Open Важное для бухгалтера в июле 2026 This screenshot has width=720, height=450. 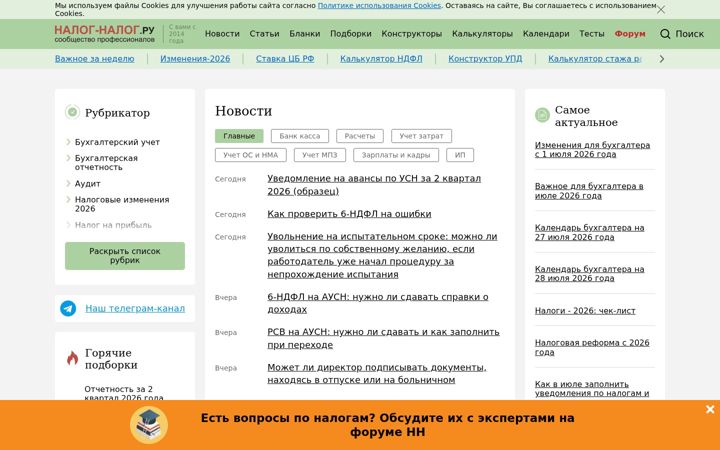click(589, 191)
